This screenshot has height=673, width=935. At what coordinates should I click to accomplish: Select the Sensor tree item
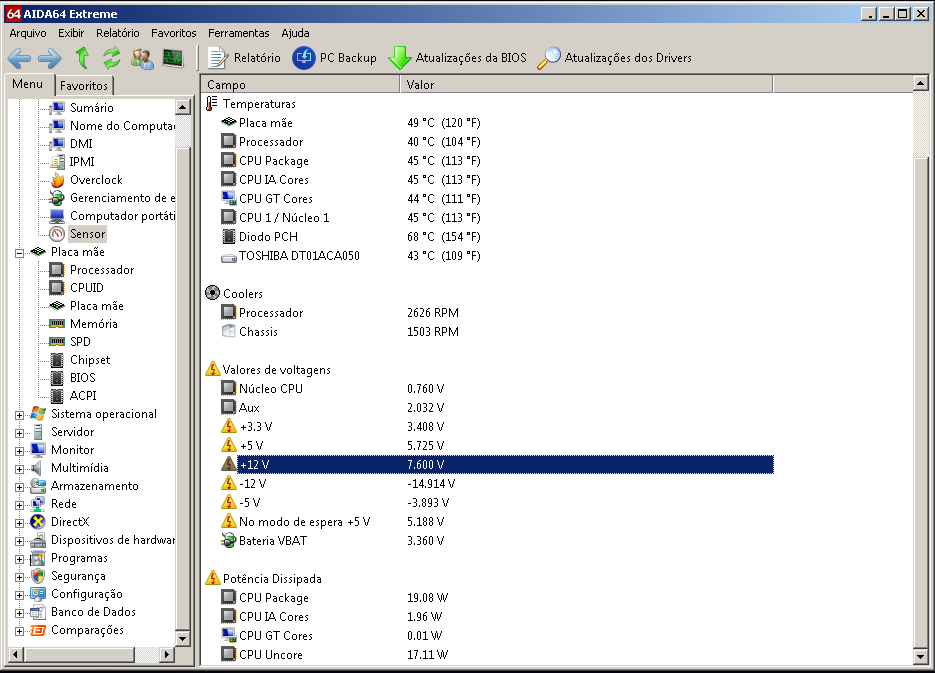pos(88,234)
